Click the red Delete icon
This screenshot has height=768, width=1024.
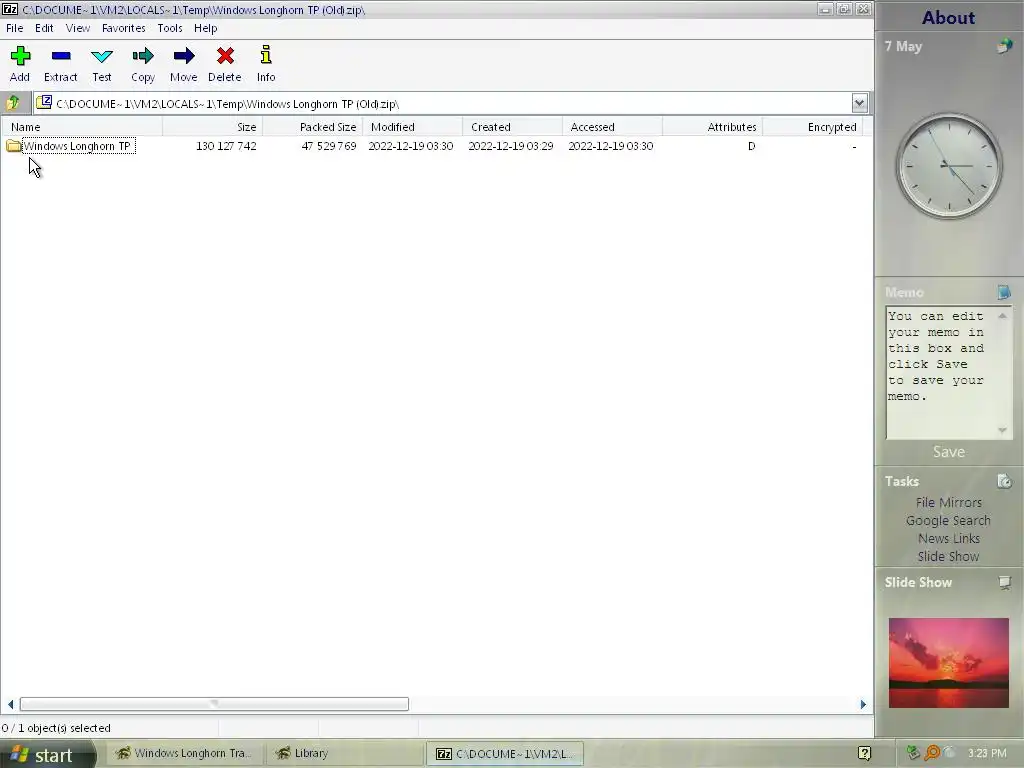225,56
